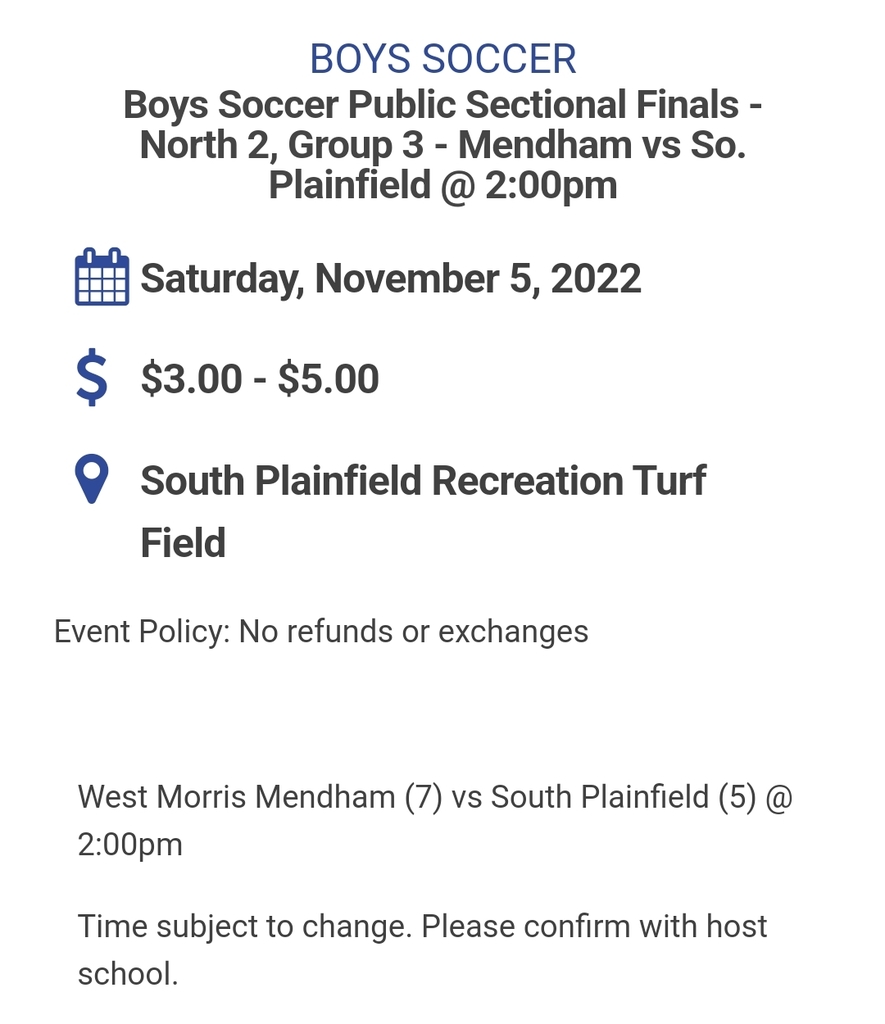
Task: Click the map pin location icon
Action: [x=91, y=479]
